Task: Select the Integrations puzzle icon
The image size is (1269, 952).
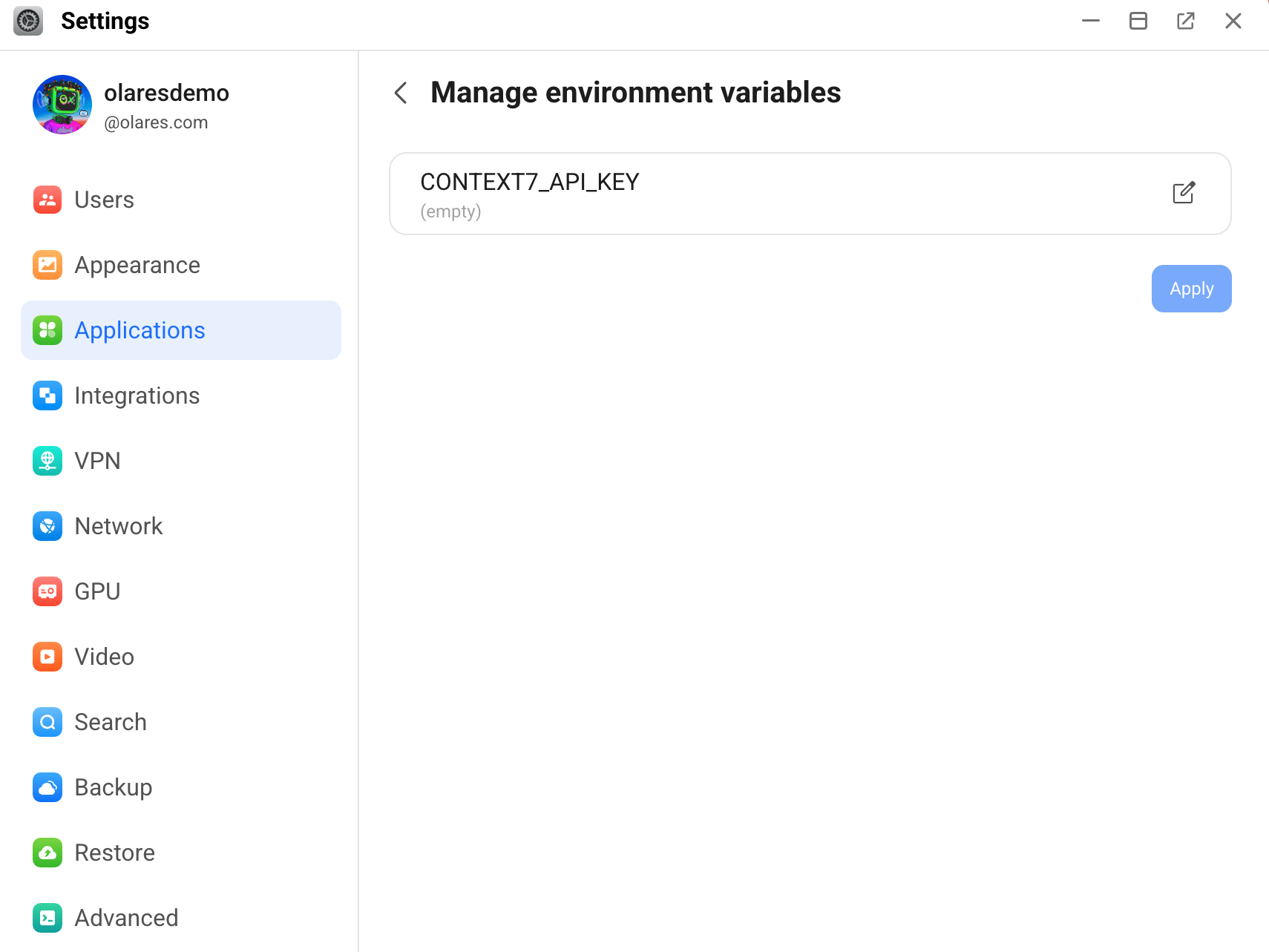Action: (x=47, y=395)
